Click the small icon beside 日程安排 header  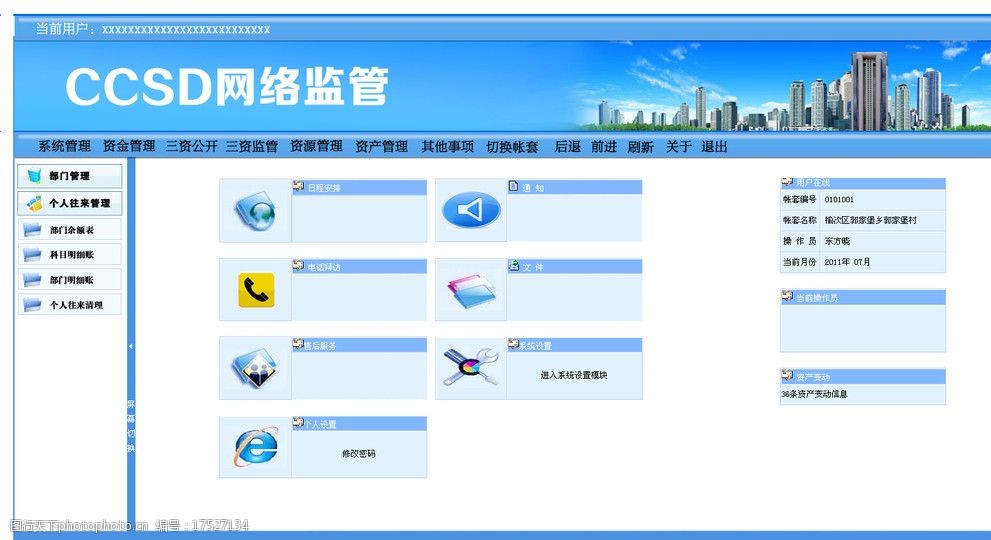tap(298, 187)
